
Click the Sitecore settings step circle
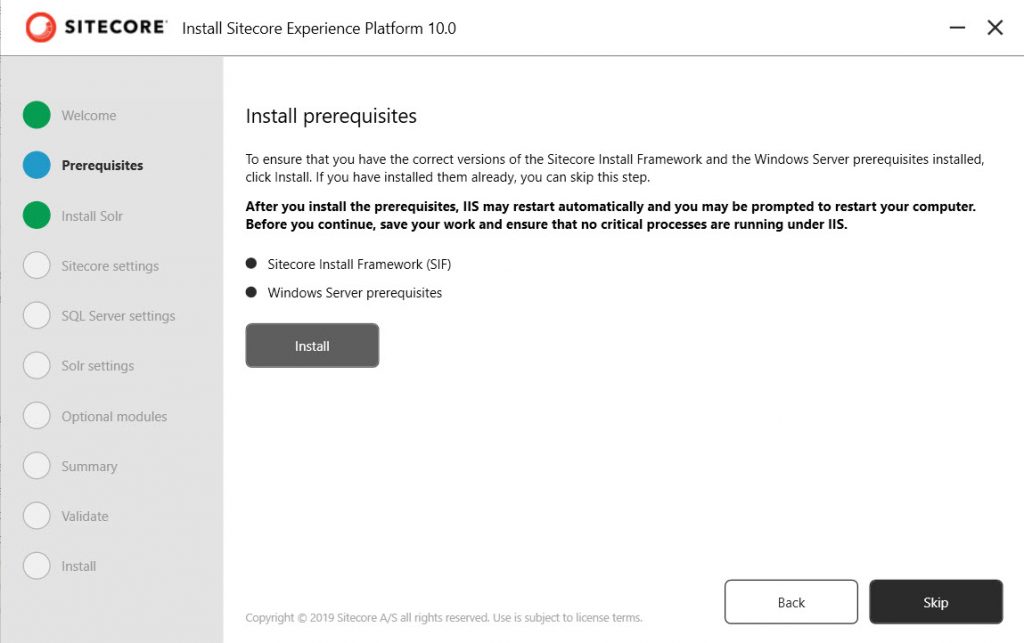coord(37,266)
